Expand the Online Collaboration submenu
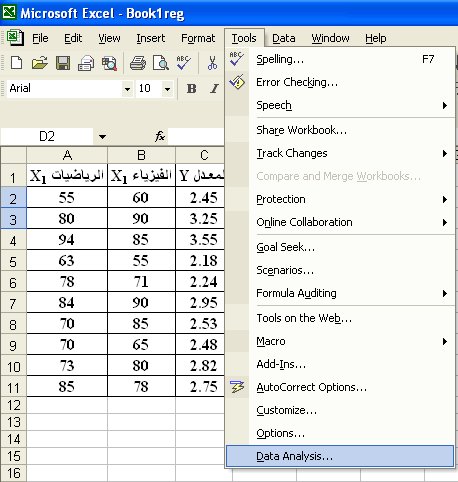This screenshot has width=458, height=482. 445,222
